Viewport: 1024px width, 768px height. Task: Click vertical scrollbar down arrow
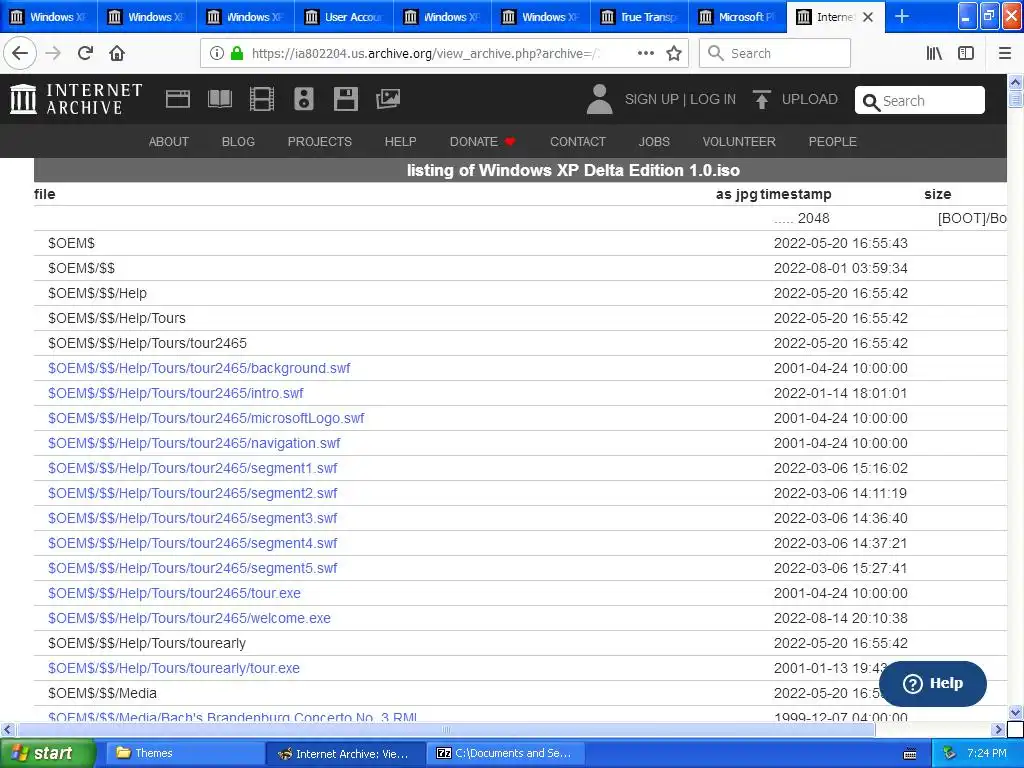point(1016,712)
